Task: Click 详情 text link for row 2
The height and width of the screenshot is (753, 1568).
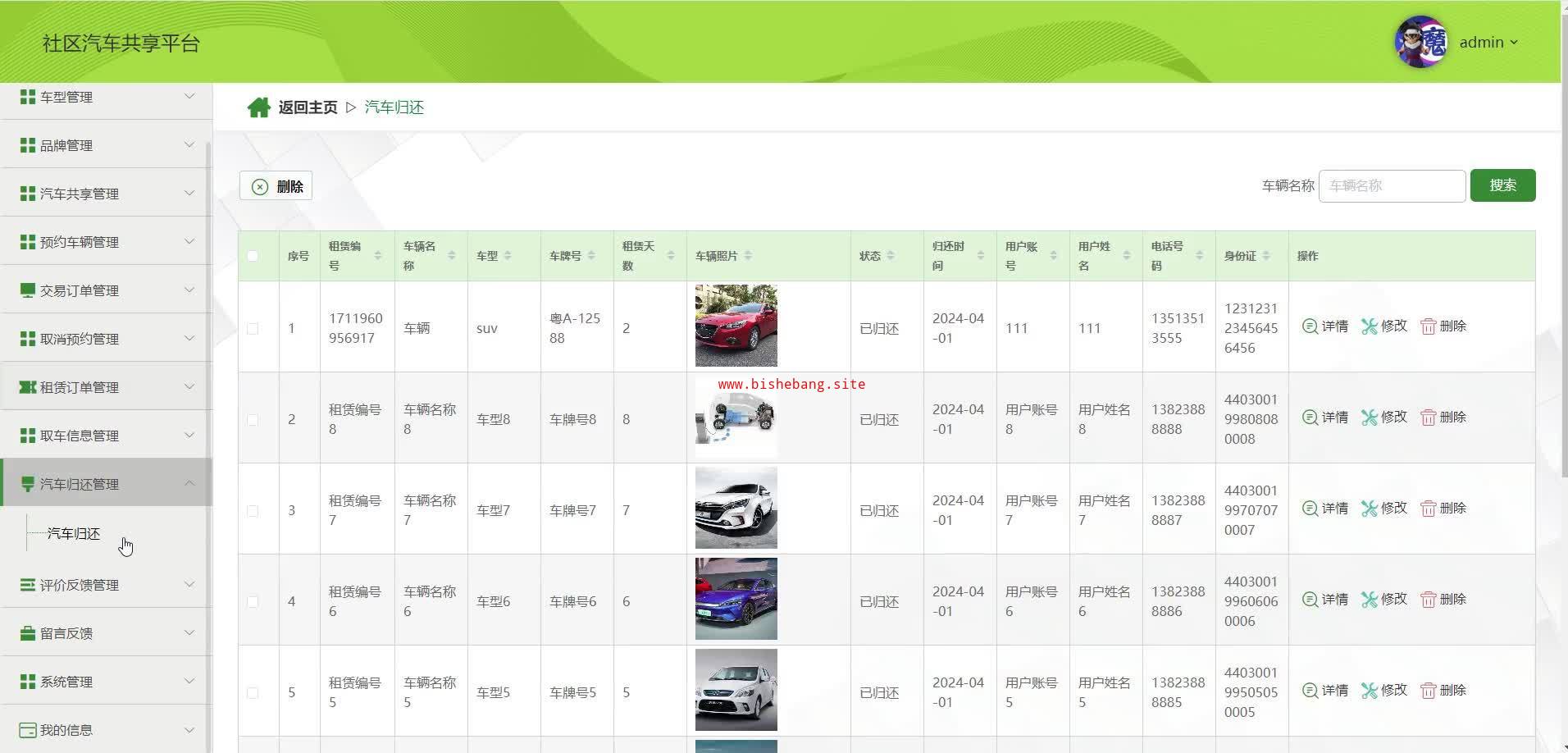Action: point(1335,418)
